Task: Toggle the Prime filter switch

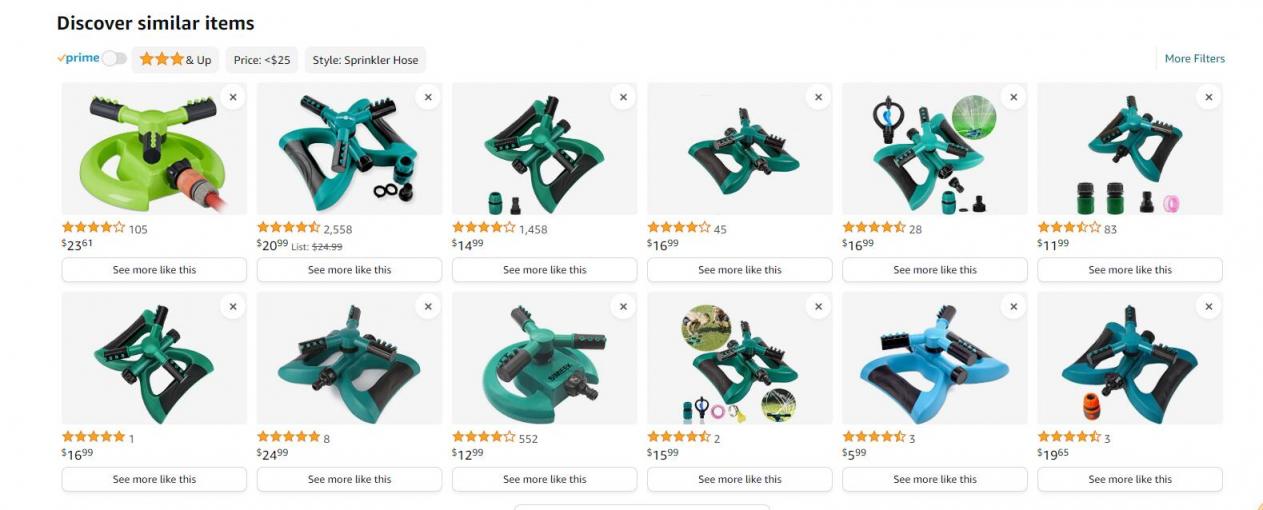Action: click(114, 59)
